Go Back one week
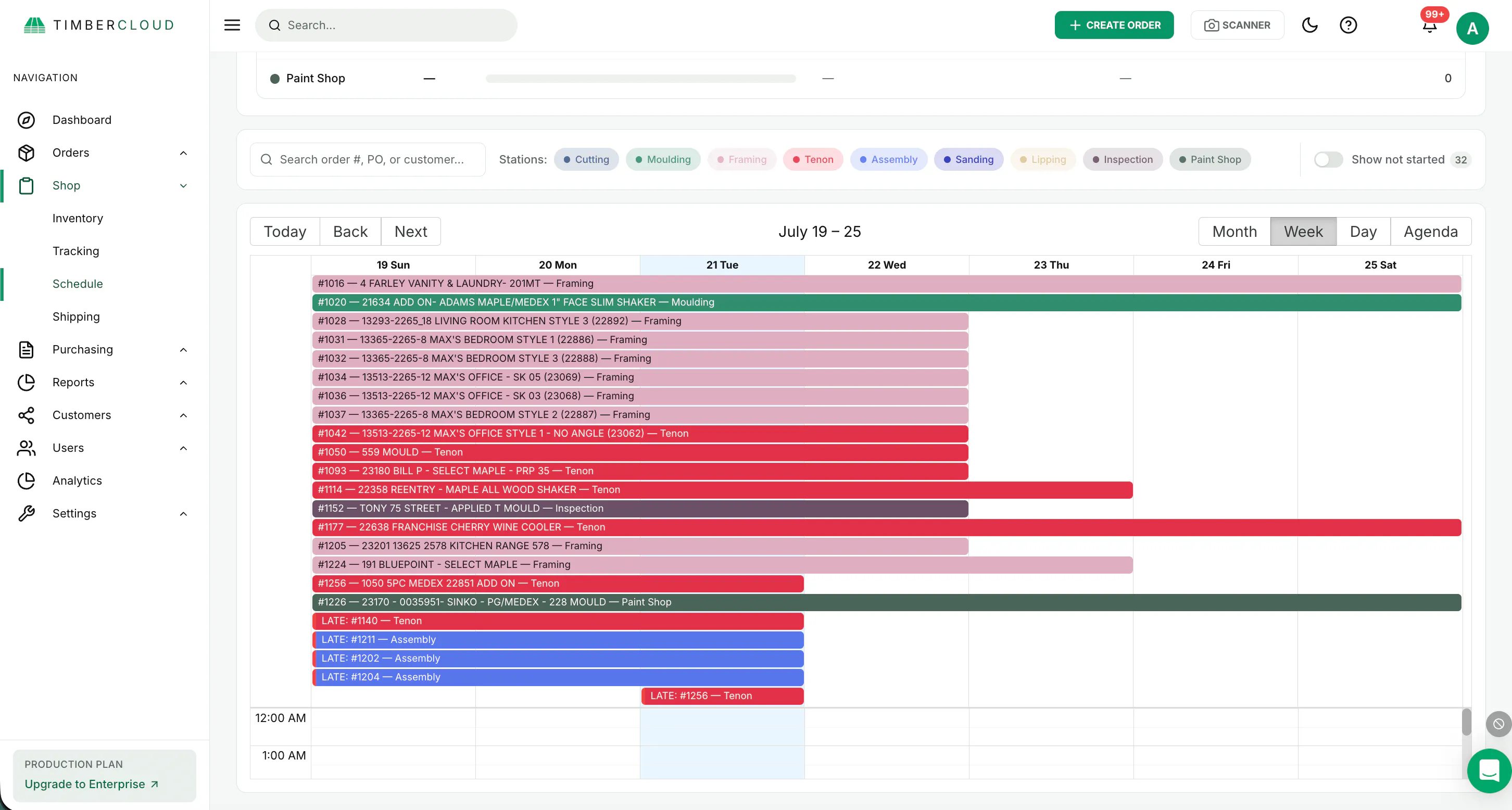 point(350,231)
